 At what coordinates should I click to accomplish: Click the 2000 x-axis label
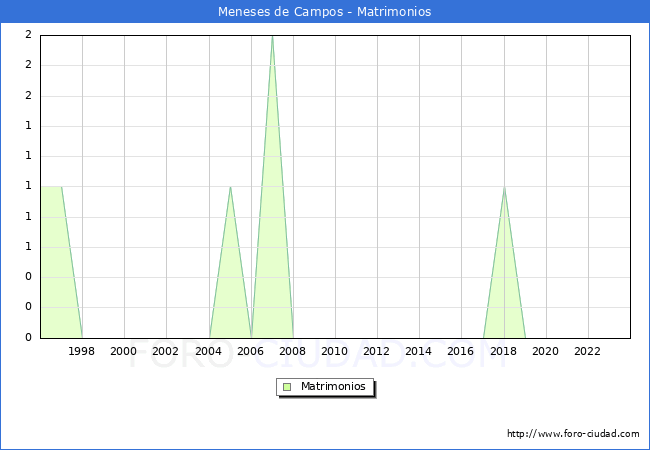click(x=124, y=351)
